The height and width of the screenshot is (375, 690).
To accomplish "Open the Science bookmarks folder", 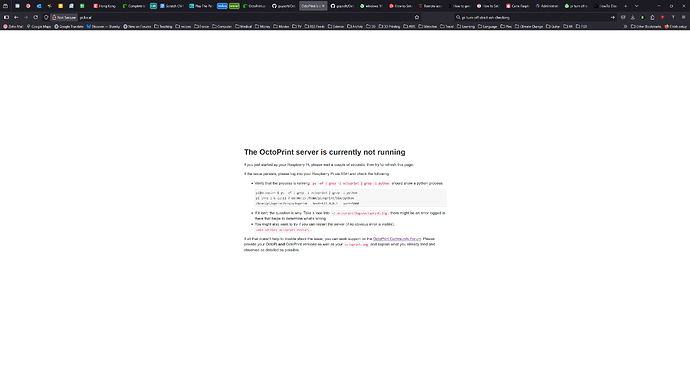I will pyautogui.click(x=336, y=26).
